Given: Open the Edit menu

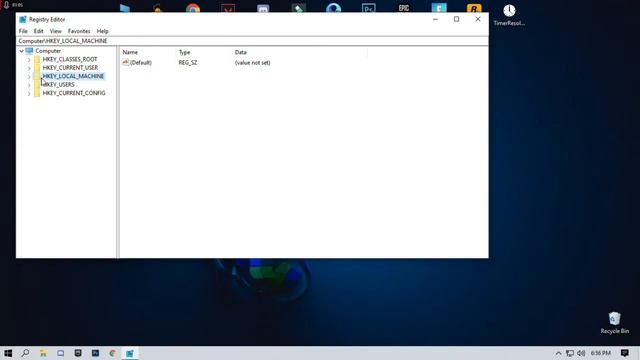Looking at the screenshot, I should point(38,31).
